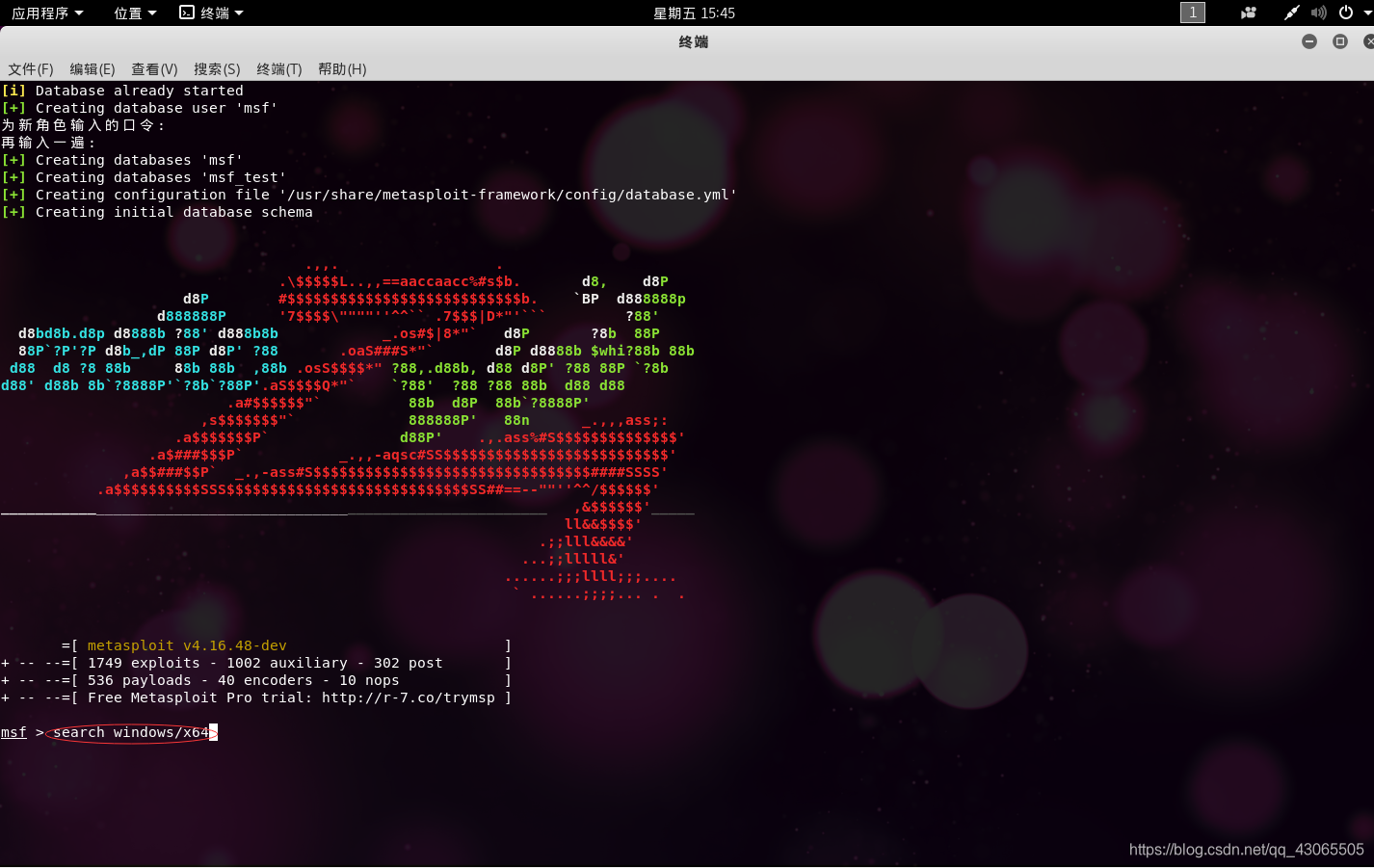Maximize the terminal window
This screenshot has height=868, width=1374.
(1340, 41)
